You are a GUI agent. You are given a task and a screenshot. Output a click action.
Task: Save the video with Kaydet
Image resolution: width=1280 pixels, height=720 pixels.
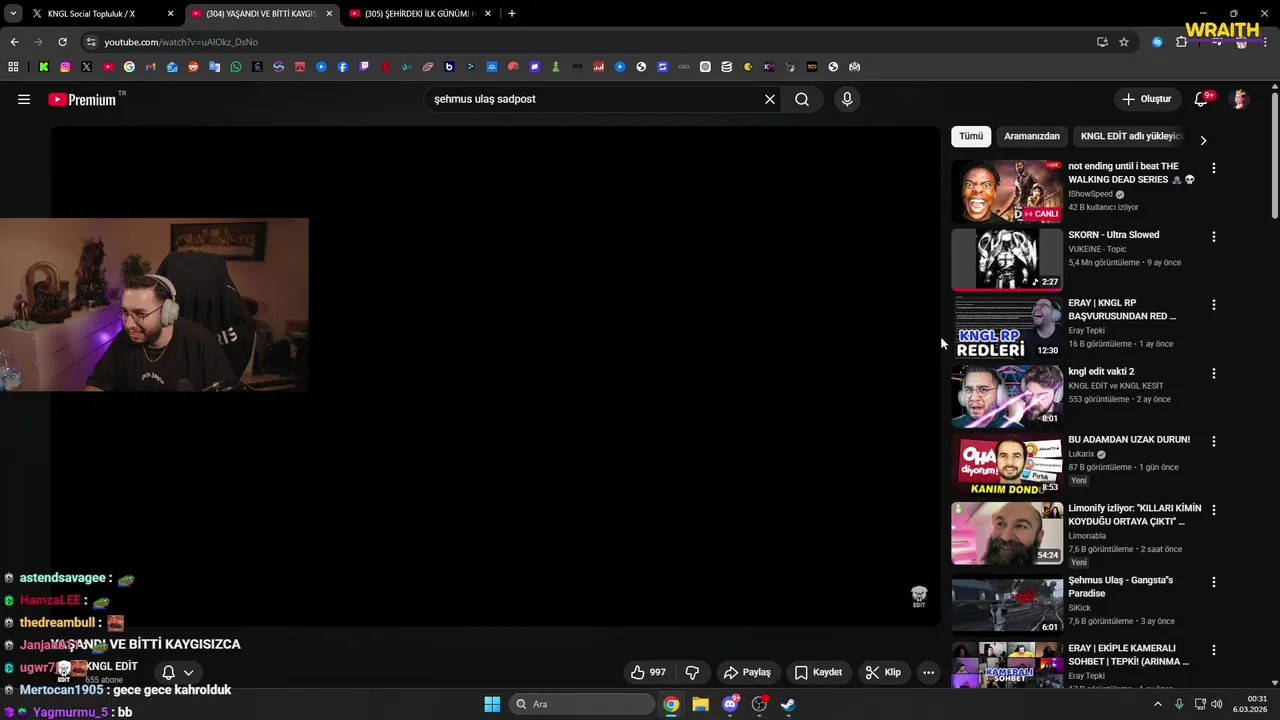tap(818, 672)
